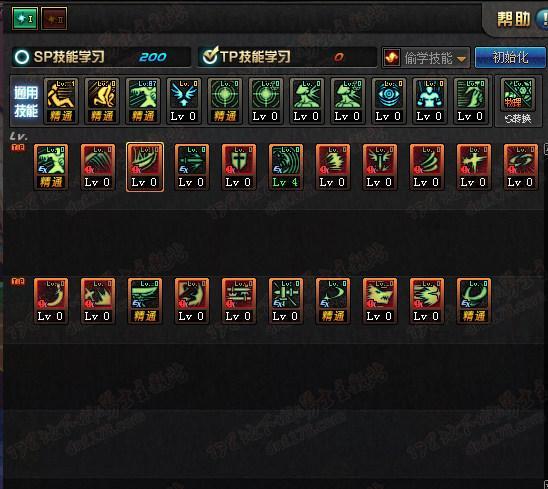
Task: Select the crescent moon slash first skill in lower TP row
Action: (51, 301)
